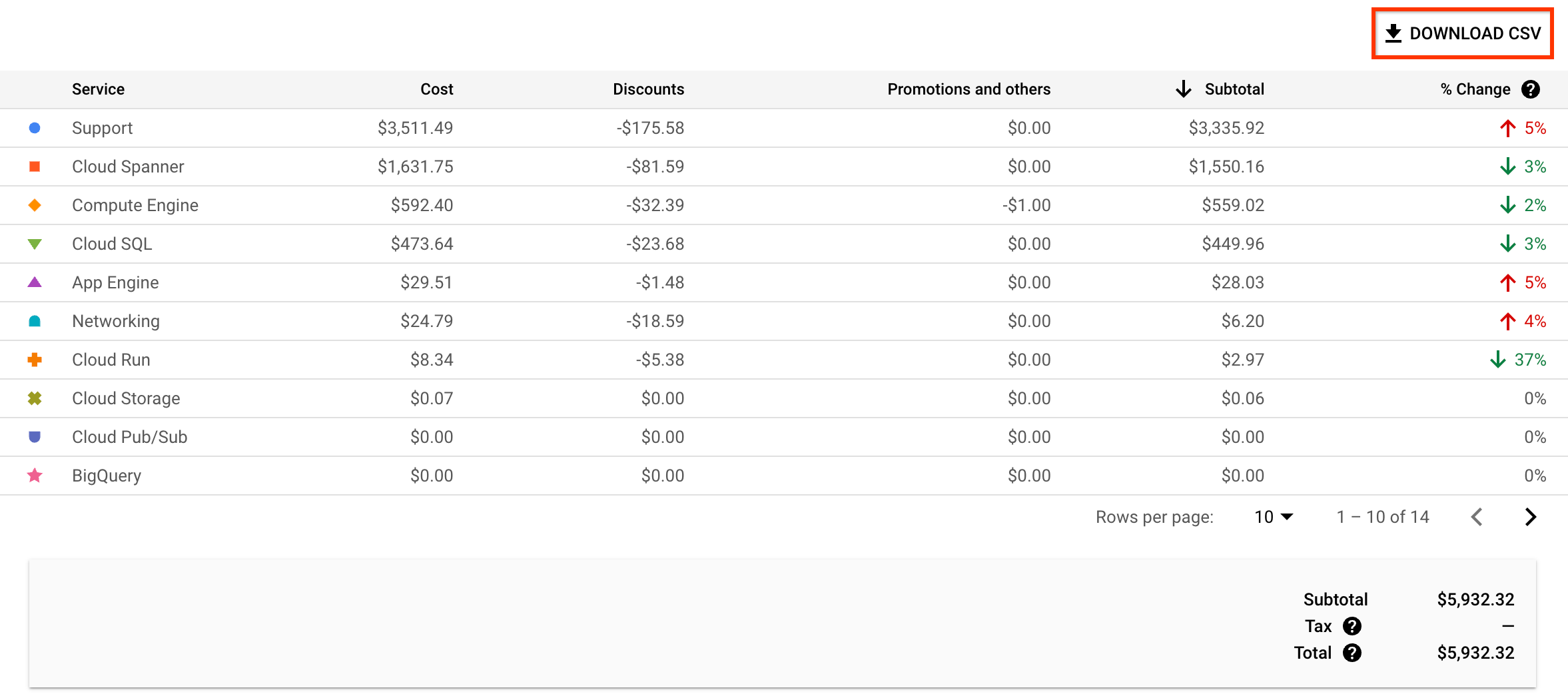Select the Cloud Spanner service name
This screenshot has width=1568, height=698.
[x=128, y=167]
